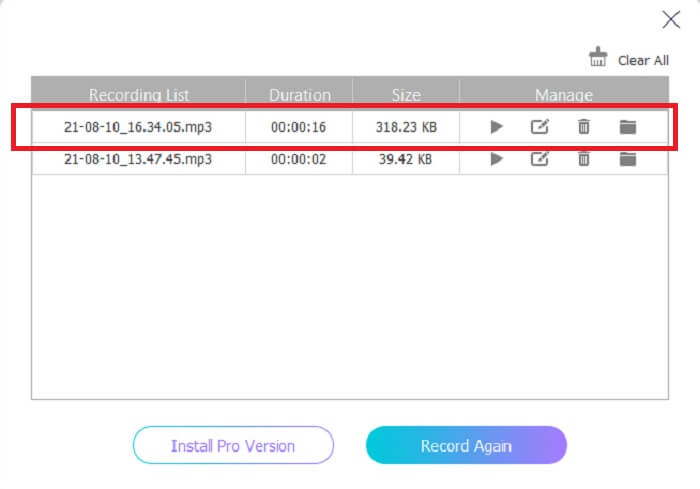700x489 pixels.
Task: Click the Manage column header
Action: (563, 95)
